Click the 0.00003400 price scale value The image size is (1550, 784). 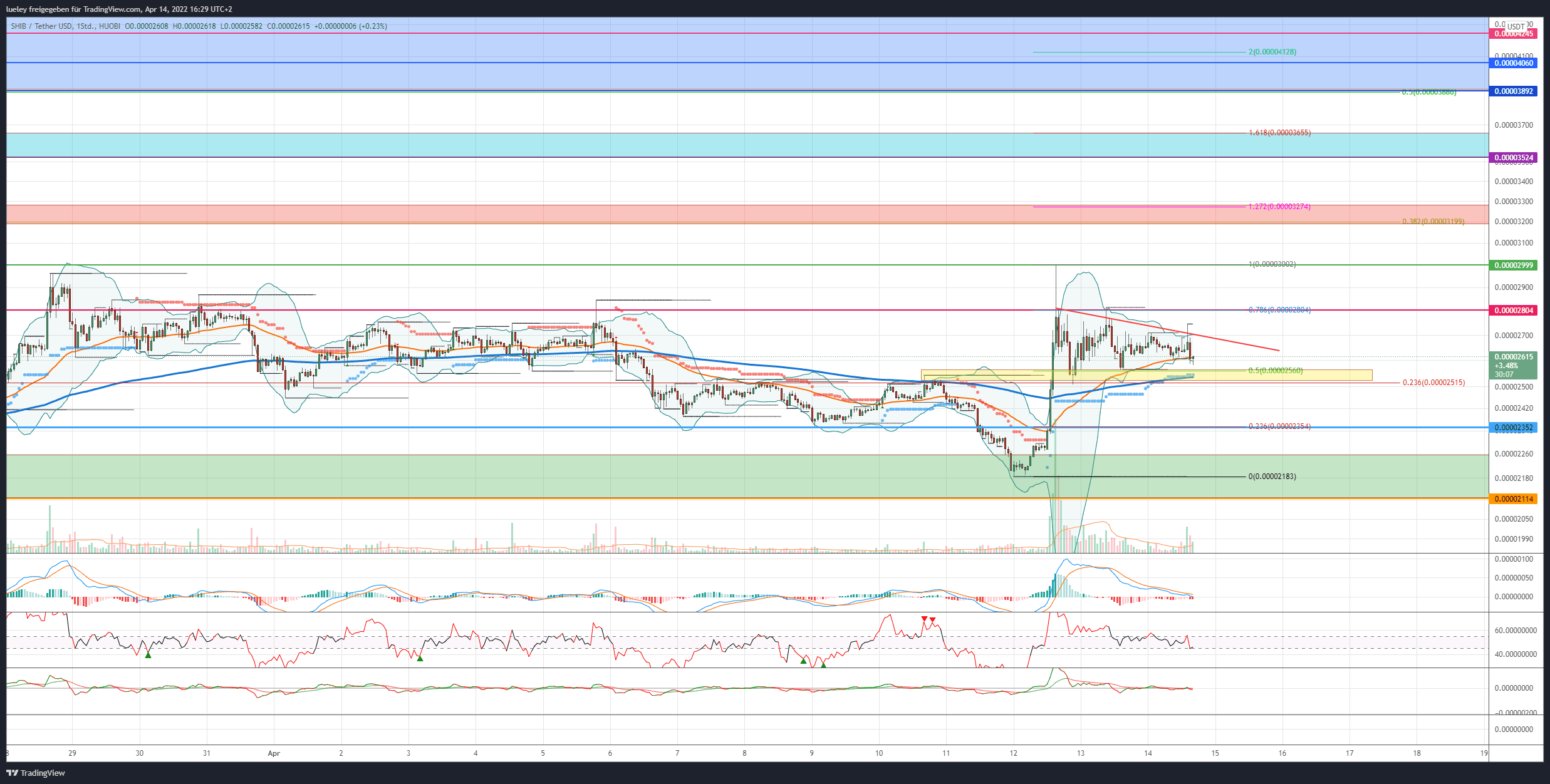[x=1514, y=182]
